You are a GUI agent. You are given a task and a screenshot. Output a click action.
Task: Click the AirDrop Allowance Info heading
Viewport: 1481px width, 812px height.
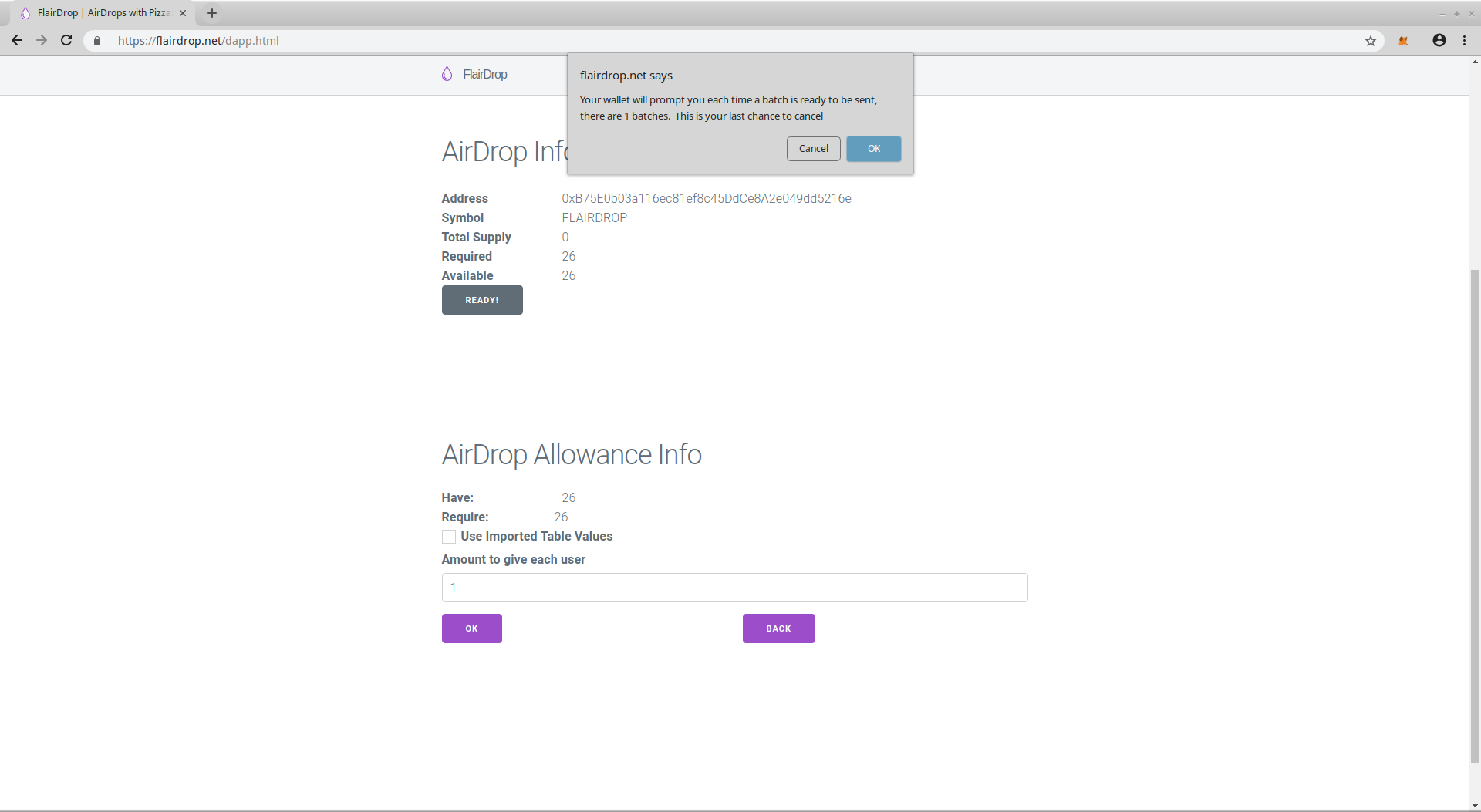[x=572, y=454]
